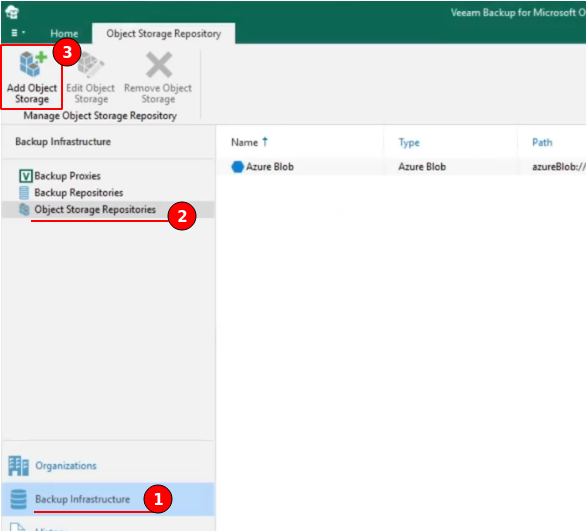
Task: Click the Backup Proxies V icon
Action: 25,176
